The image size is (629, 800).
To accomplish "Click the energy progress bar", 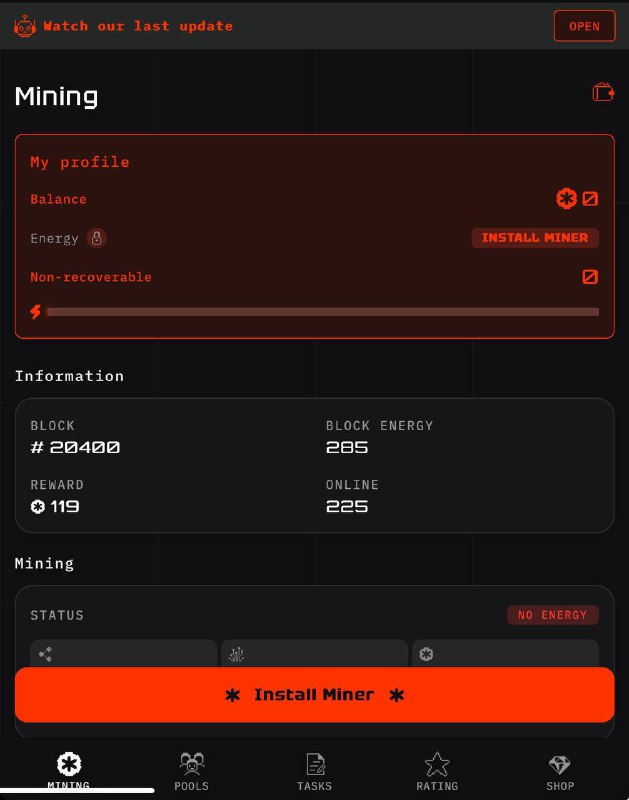I will pyautogui.click(x=322, y=312).
